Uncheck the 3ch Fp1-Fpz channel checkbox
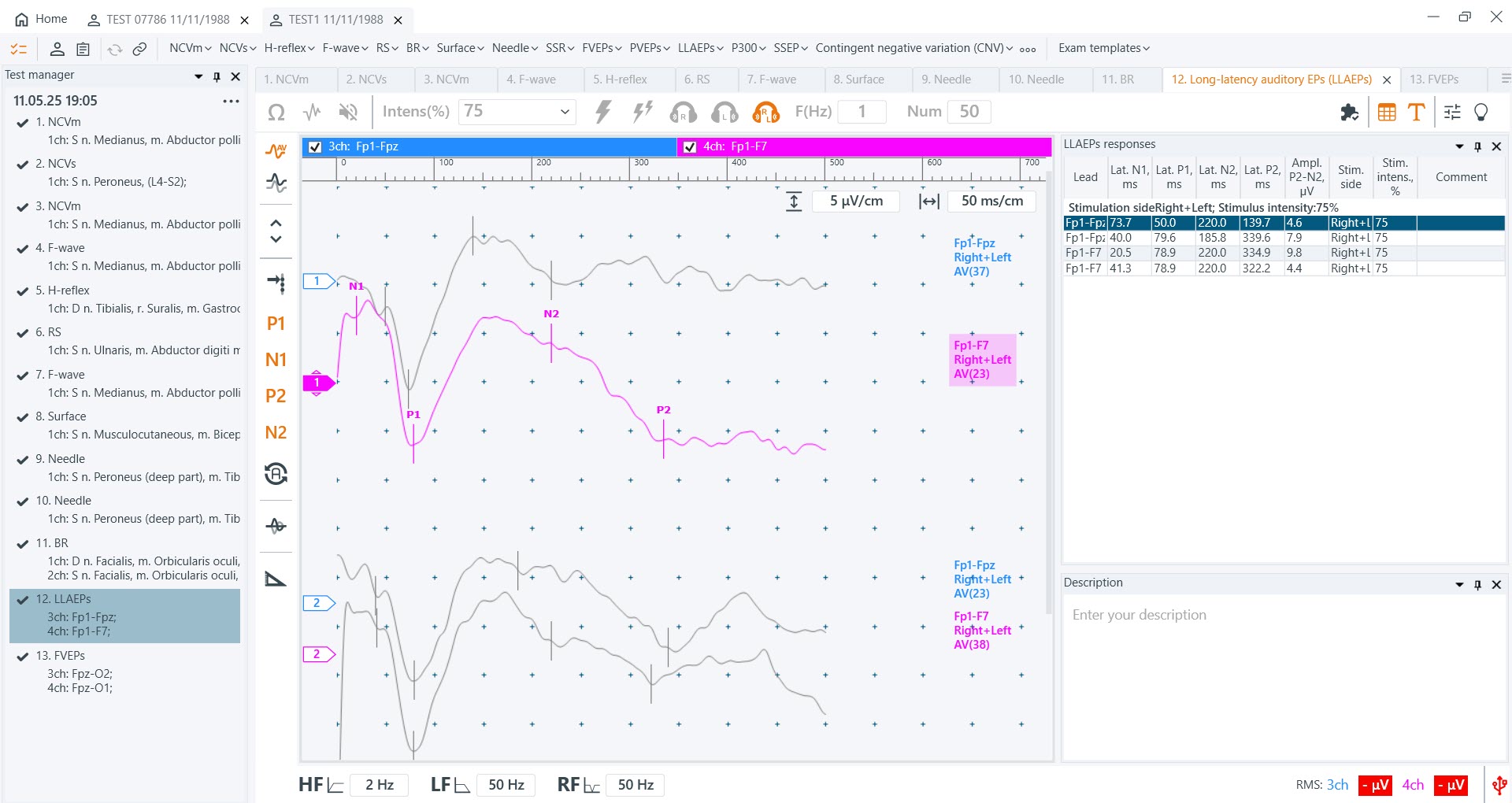 point(316,146)
